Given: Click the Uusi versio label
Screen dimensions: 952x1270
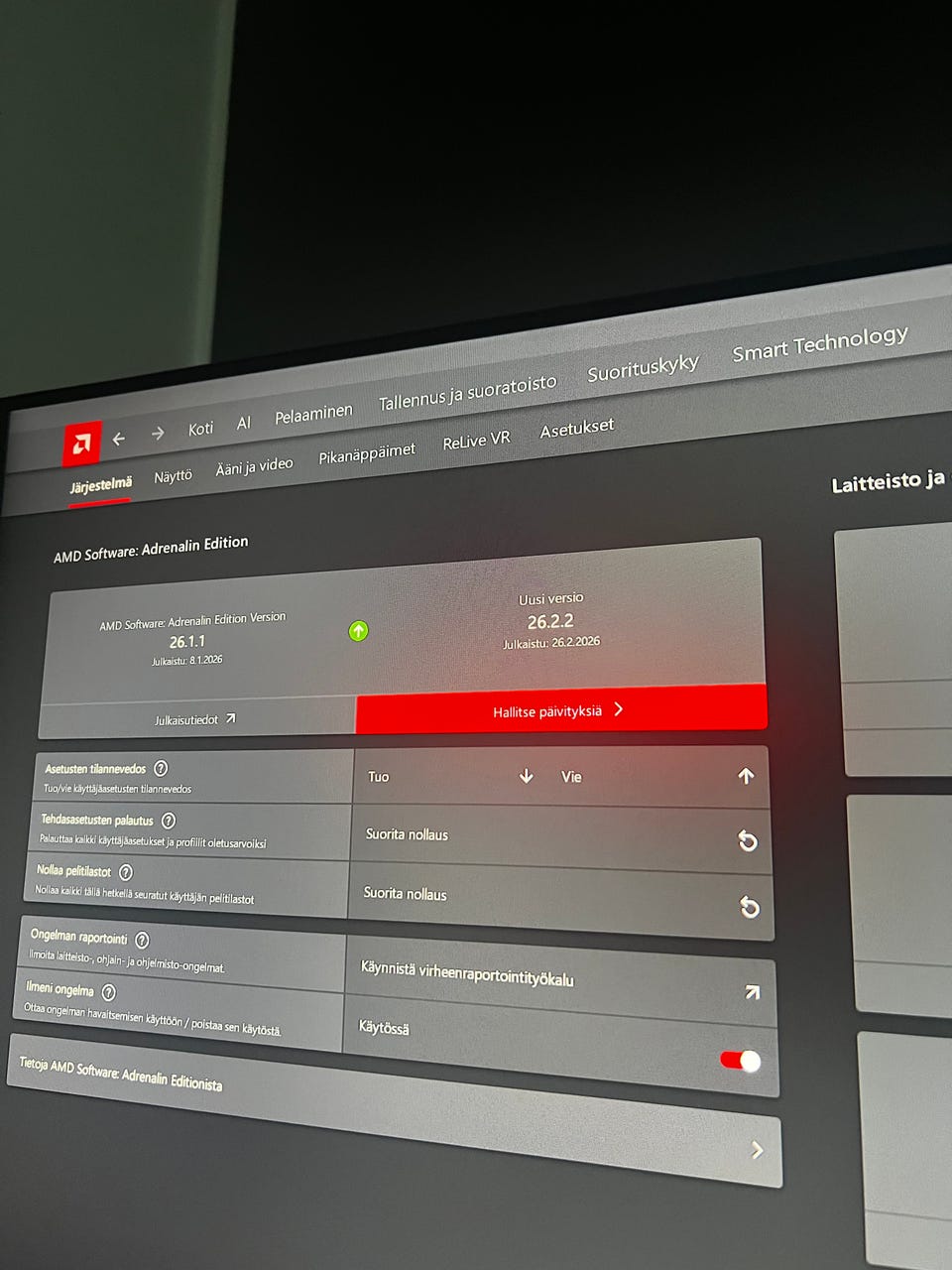Looking at the screenshot, I should click(551, 598).
